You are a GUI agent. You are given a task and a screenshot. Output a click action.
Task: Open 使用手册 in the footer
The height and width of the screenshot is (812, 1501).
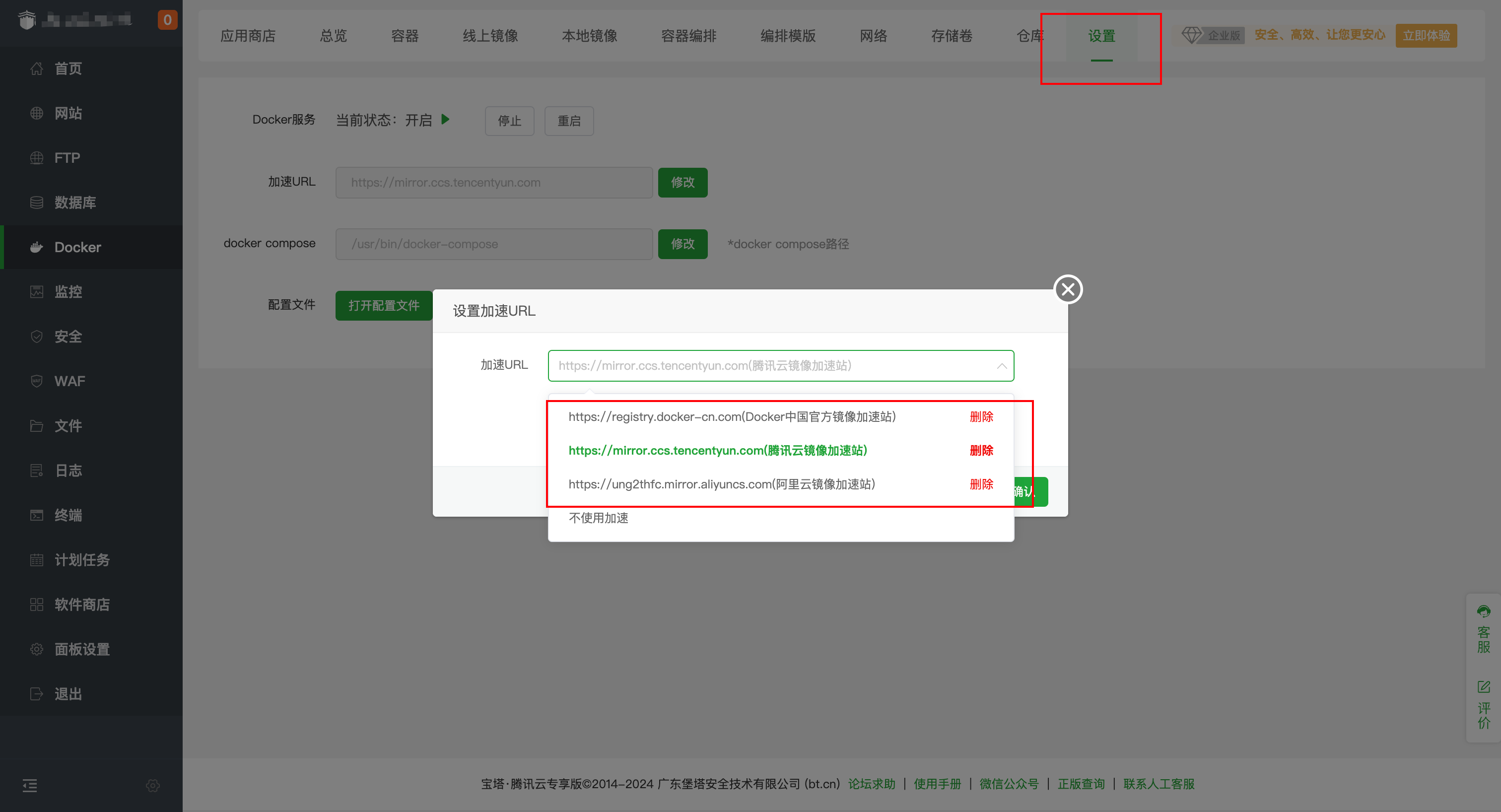coord(937,783)
